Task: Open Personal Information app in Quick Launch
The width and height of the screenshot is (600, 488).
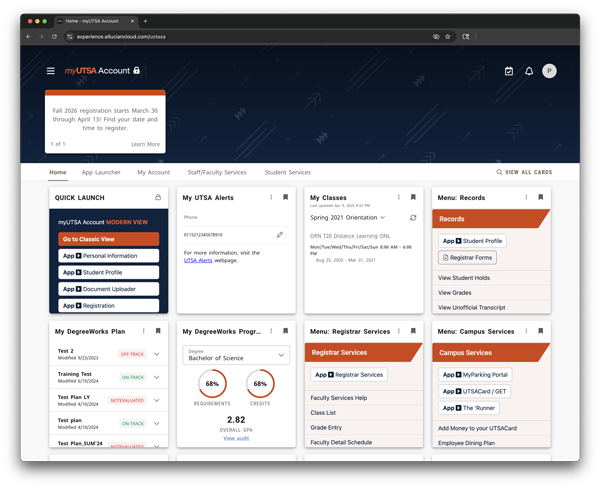Action: click(109, 256)
